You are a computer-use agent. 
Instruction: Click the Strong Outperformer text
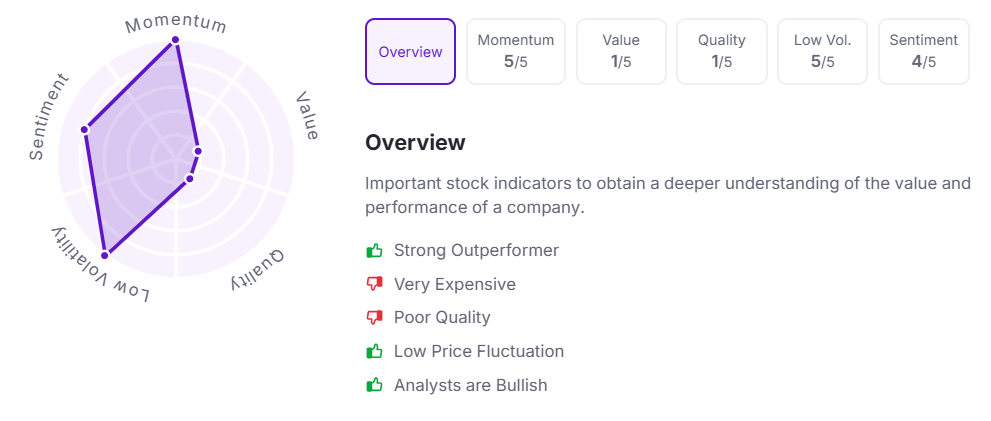point(476,250)
